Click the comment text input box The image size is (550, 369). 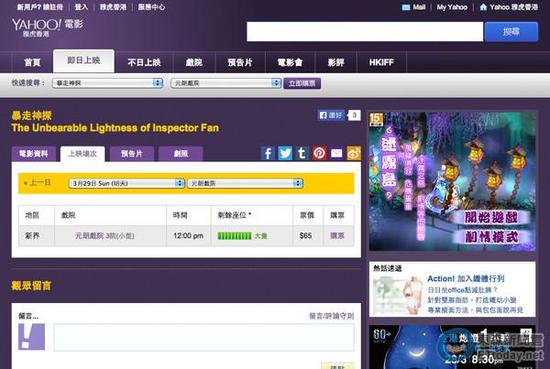coord(204,337)
